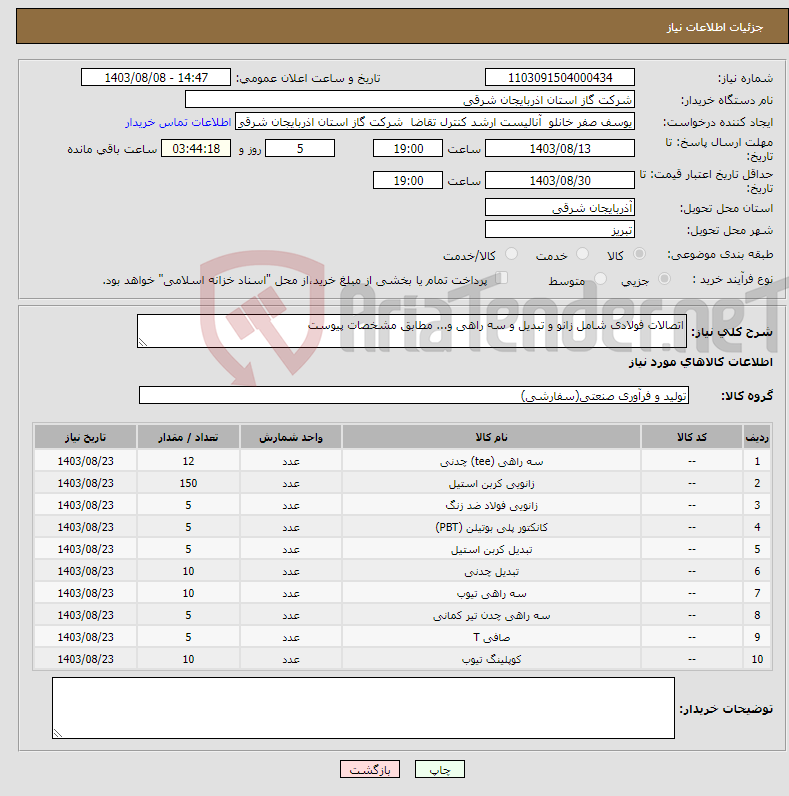Click the remaining days field showing 5
Viewport: 789px width, 796px height.
(300, 149)
